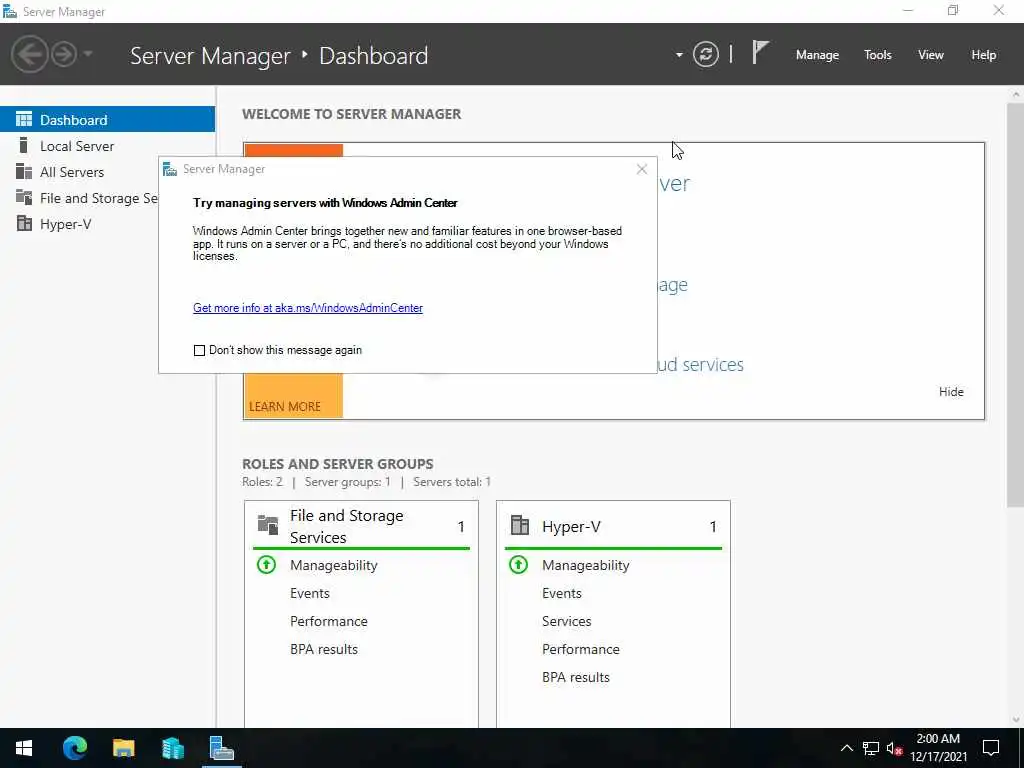The width and height of the screenshot is (1024, 768).
Task: Click File and Storage Services tile title
Action: tap(346, 526)
